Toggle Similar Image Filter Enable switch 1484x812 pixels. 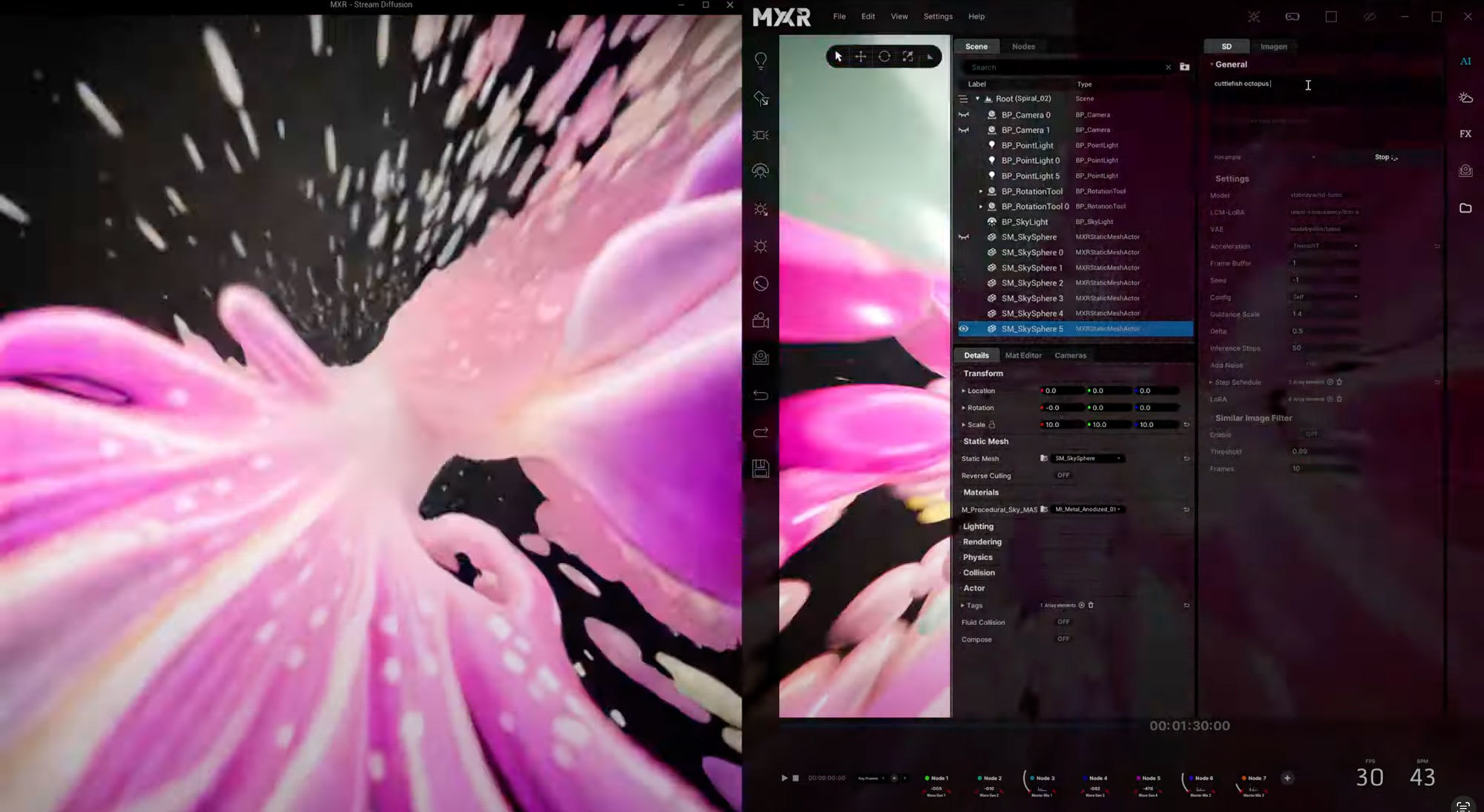coord(1312,435)
